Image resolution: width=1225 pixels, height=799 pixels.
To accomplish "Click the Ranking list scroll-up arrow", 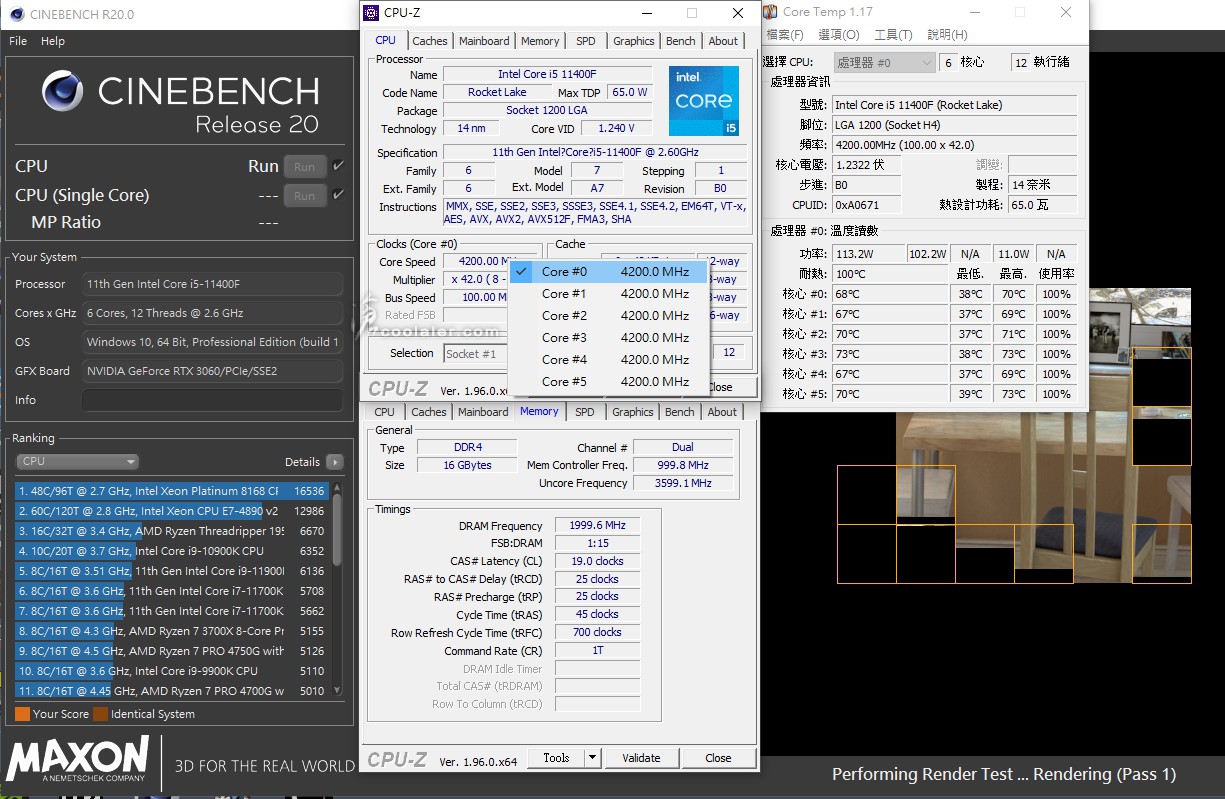I will (x=337, y=488).
